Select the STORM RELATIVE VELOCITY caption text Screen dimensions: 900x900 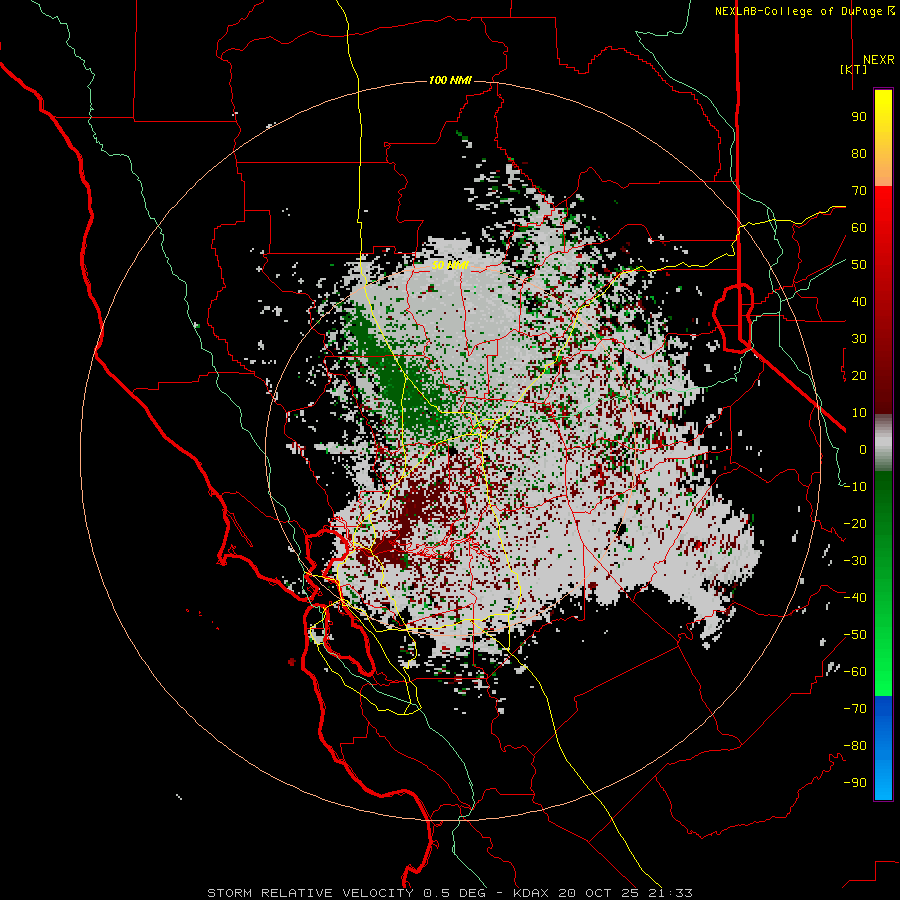pyautogui.click(x=310, y=893)
